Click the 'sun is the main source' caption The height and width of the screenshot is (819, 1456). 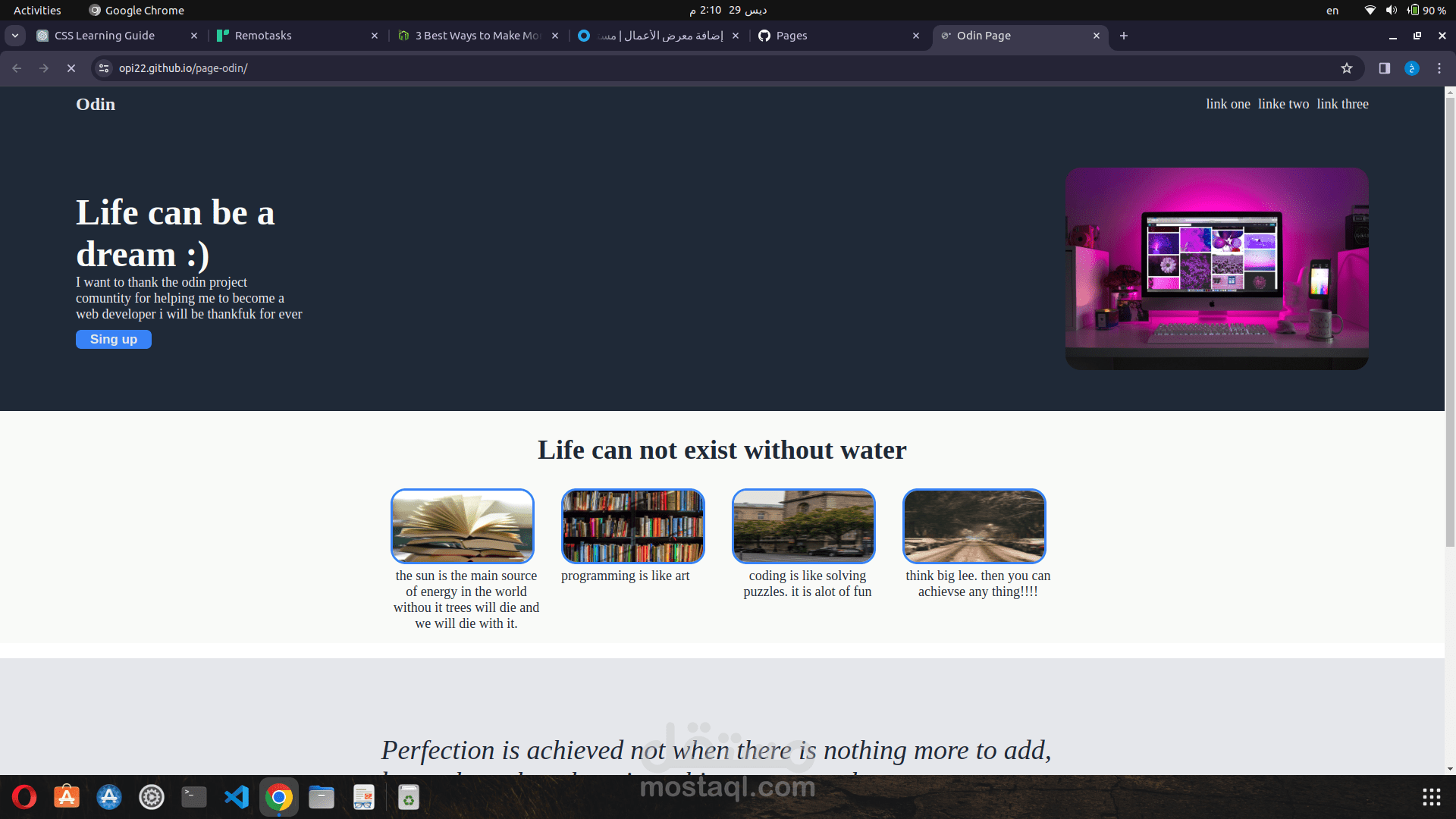(466, 600)
